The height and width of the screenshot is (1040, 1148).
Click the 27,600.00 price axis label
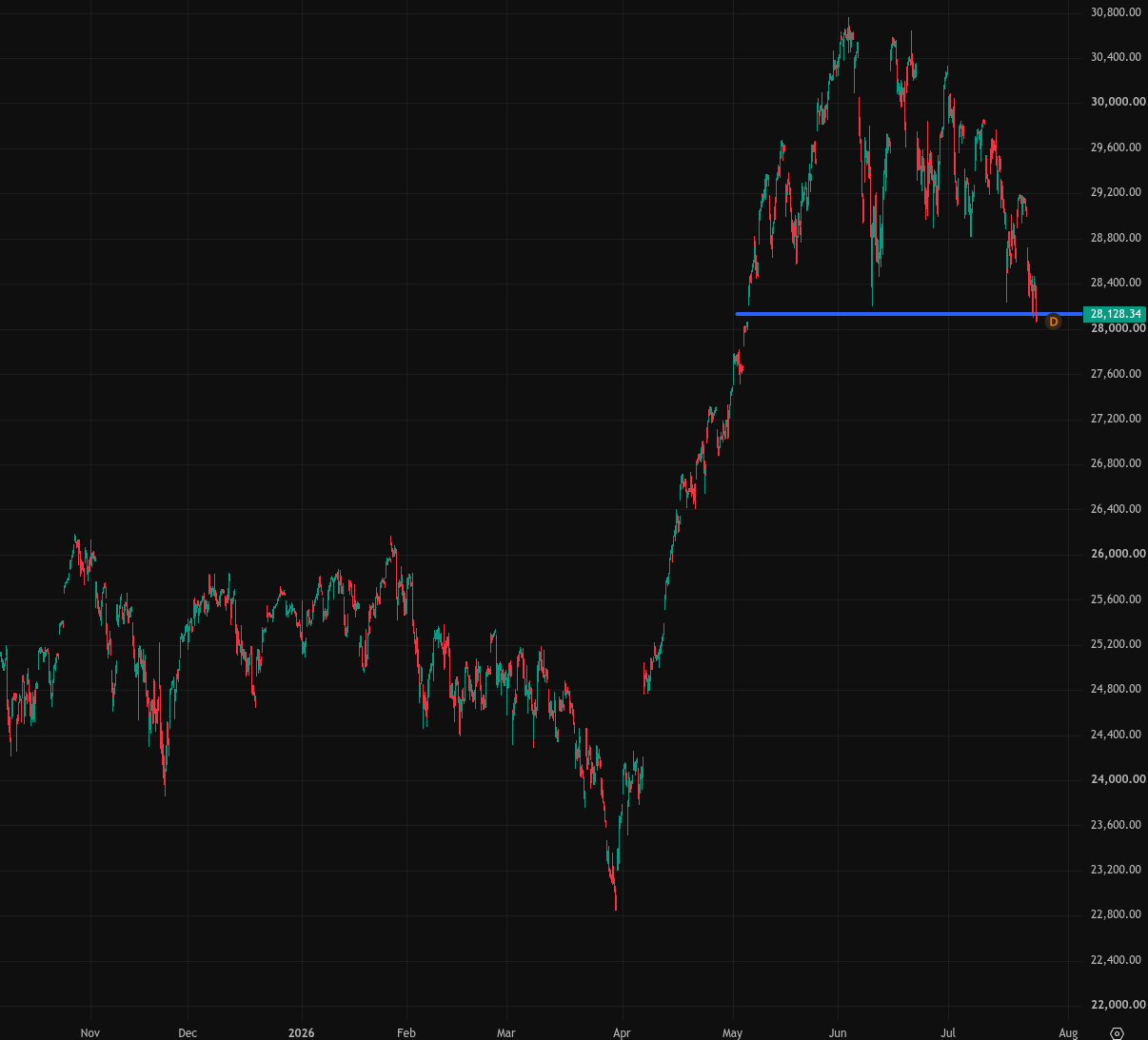1116,374
